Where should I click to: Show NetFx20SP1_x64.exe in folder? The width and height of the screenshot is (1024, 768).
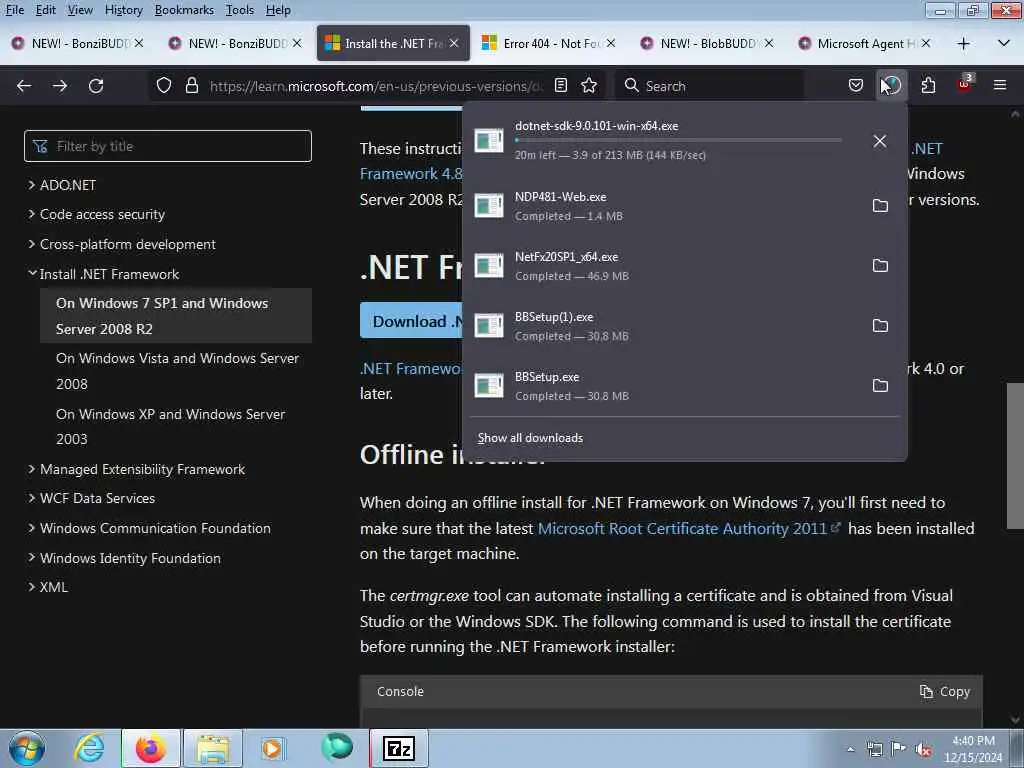(x=880, y=266)
